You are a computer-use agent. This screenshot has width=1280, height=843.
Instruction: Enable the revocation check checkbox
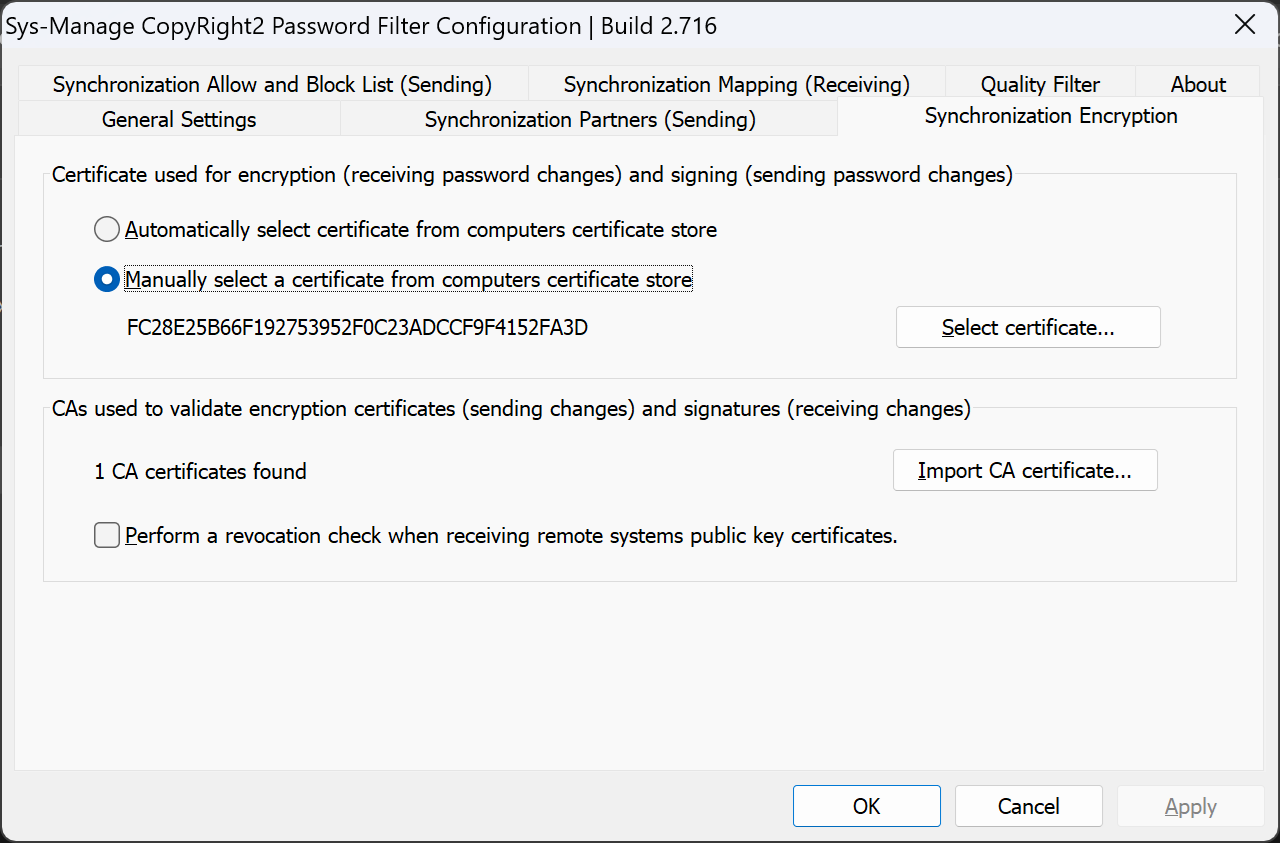click(x=107, y=536)
